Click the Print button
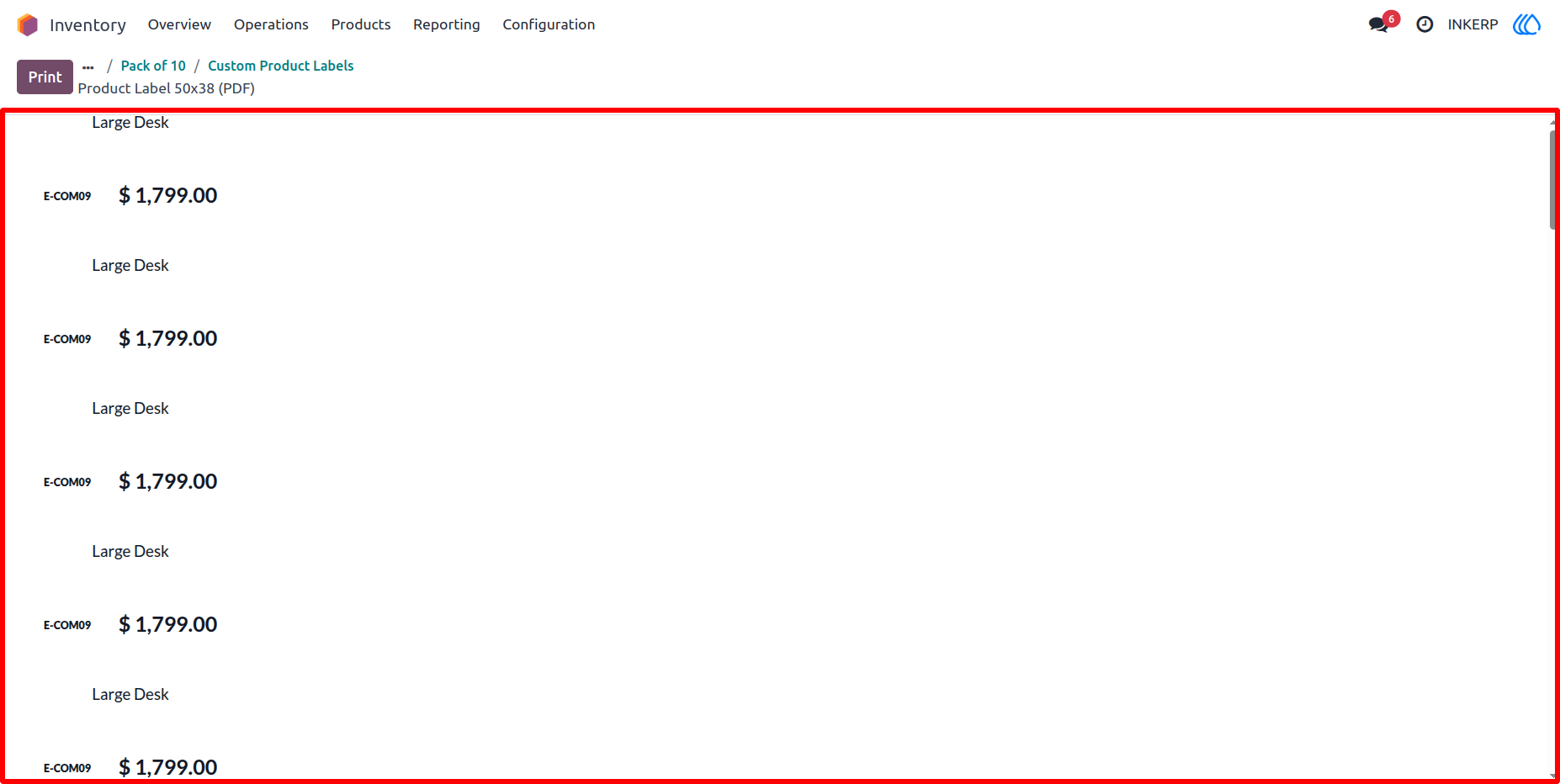Image resolution: width=1560 pixels, height=784 pixels. (45, 77)
